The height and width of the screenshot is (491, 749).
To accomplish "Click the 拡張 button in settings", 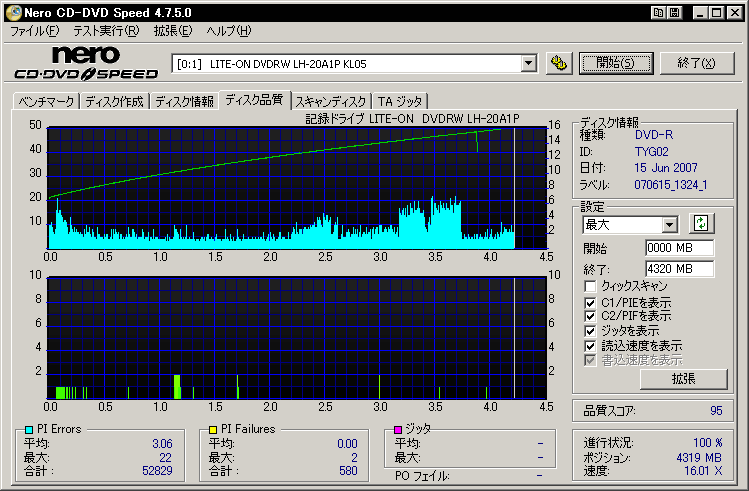I will pyautogui.click(x=684, y=379).
